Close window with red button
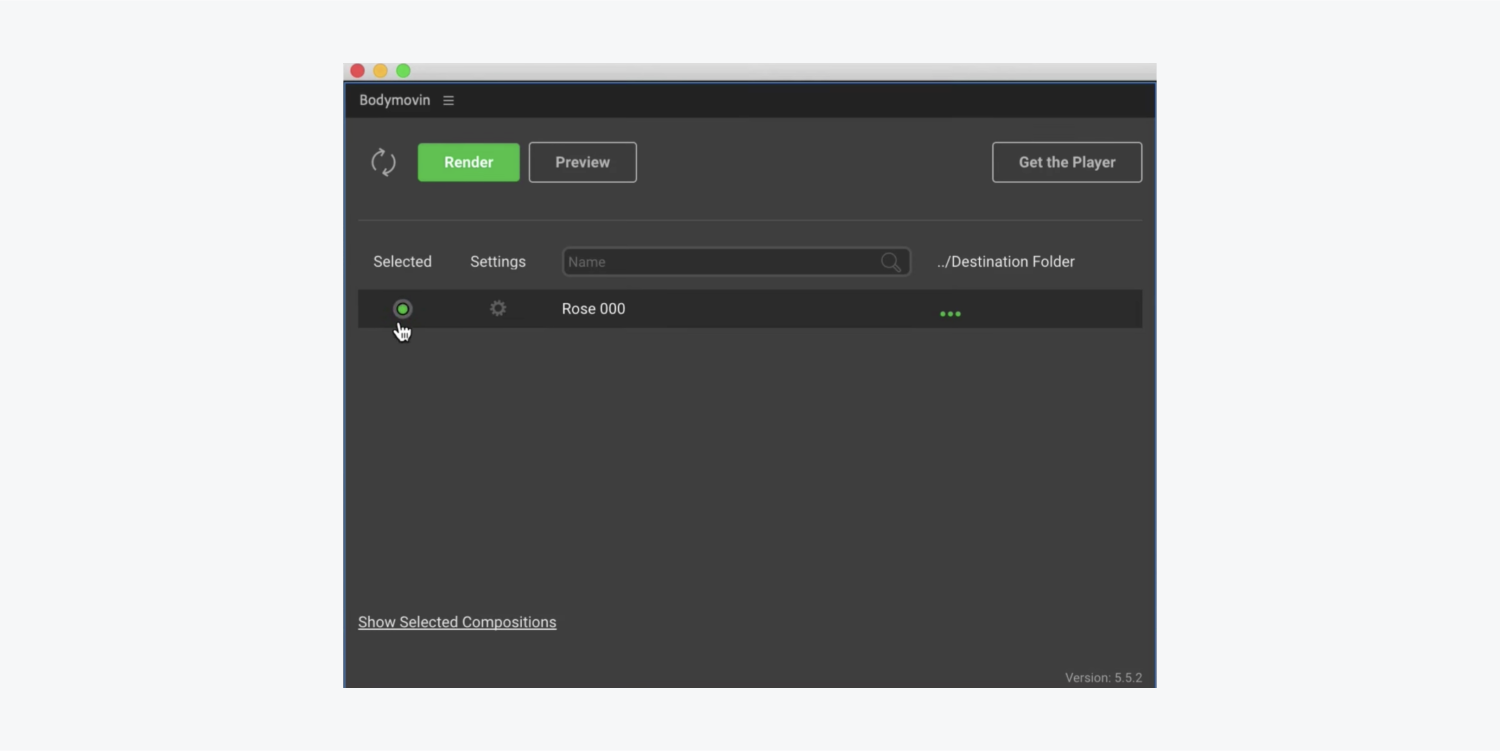Screen dimensions: 1501x751 click(357, 71)
